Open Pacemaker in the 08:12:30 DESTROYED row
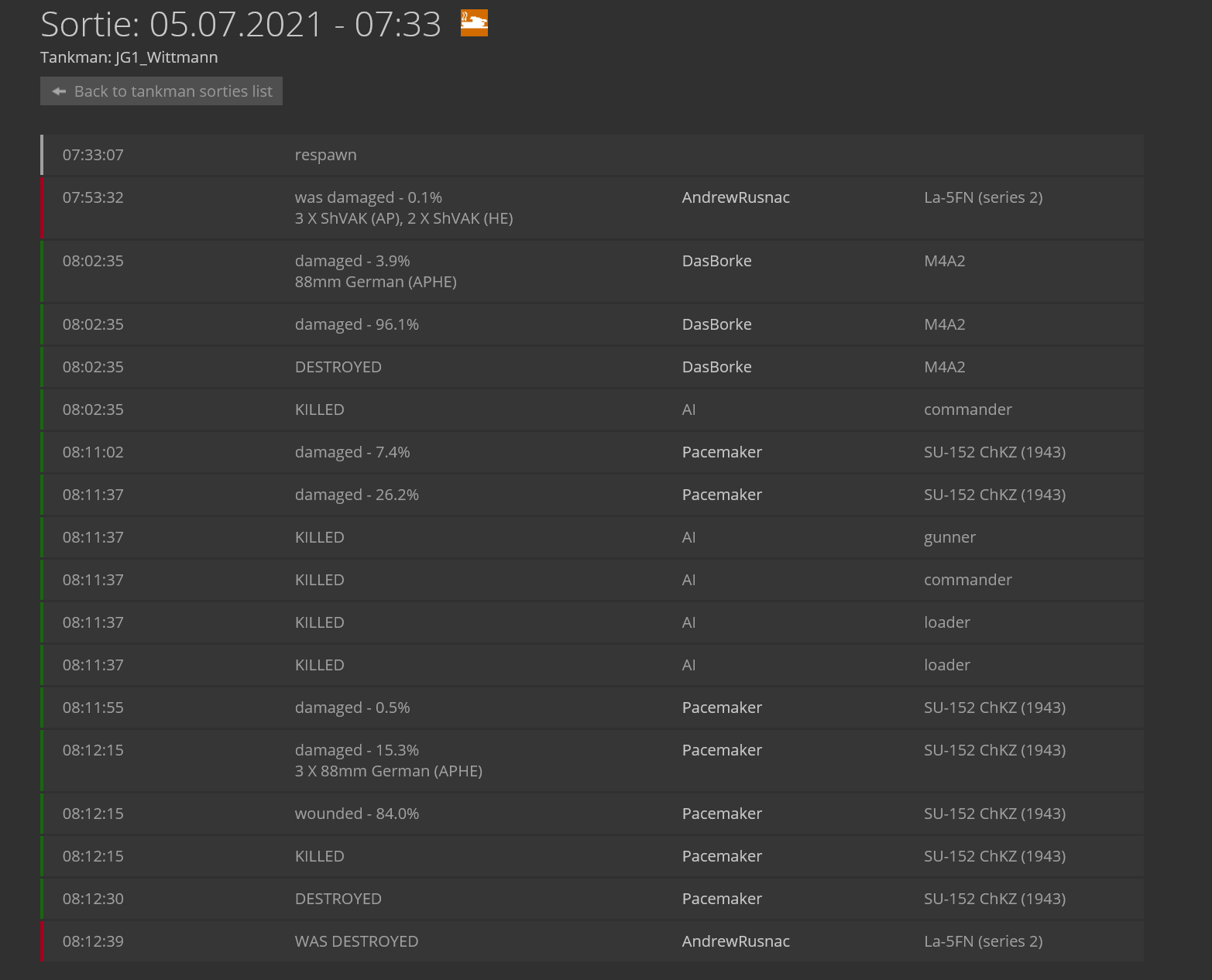1212x980 pixels. pyautogui.click(x=722, y=899)
